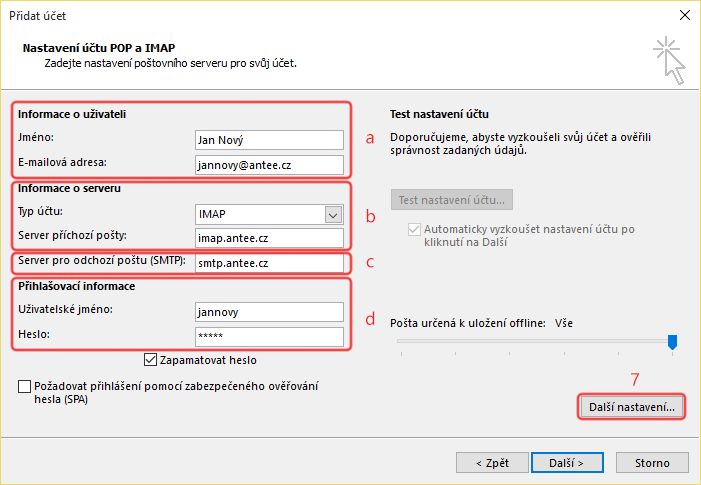Toggle the Zapamatovat heslo checkbox
This screenshot has height=485, width=701.
click(x=151, y=360)
